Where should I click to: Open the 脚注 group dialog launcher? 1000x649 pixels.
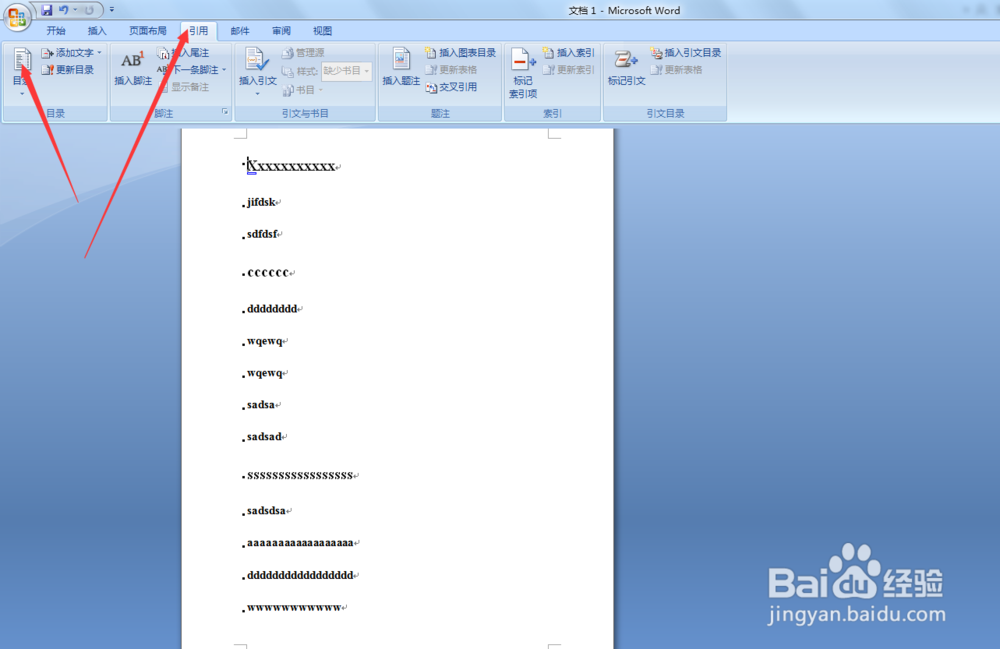(225, 112)
